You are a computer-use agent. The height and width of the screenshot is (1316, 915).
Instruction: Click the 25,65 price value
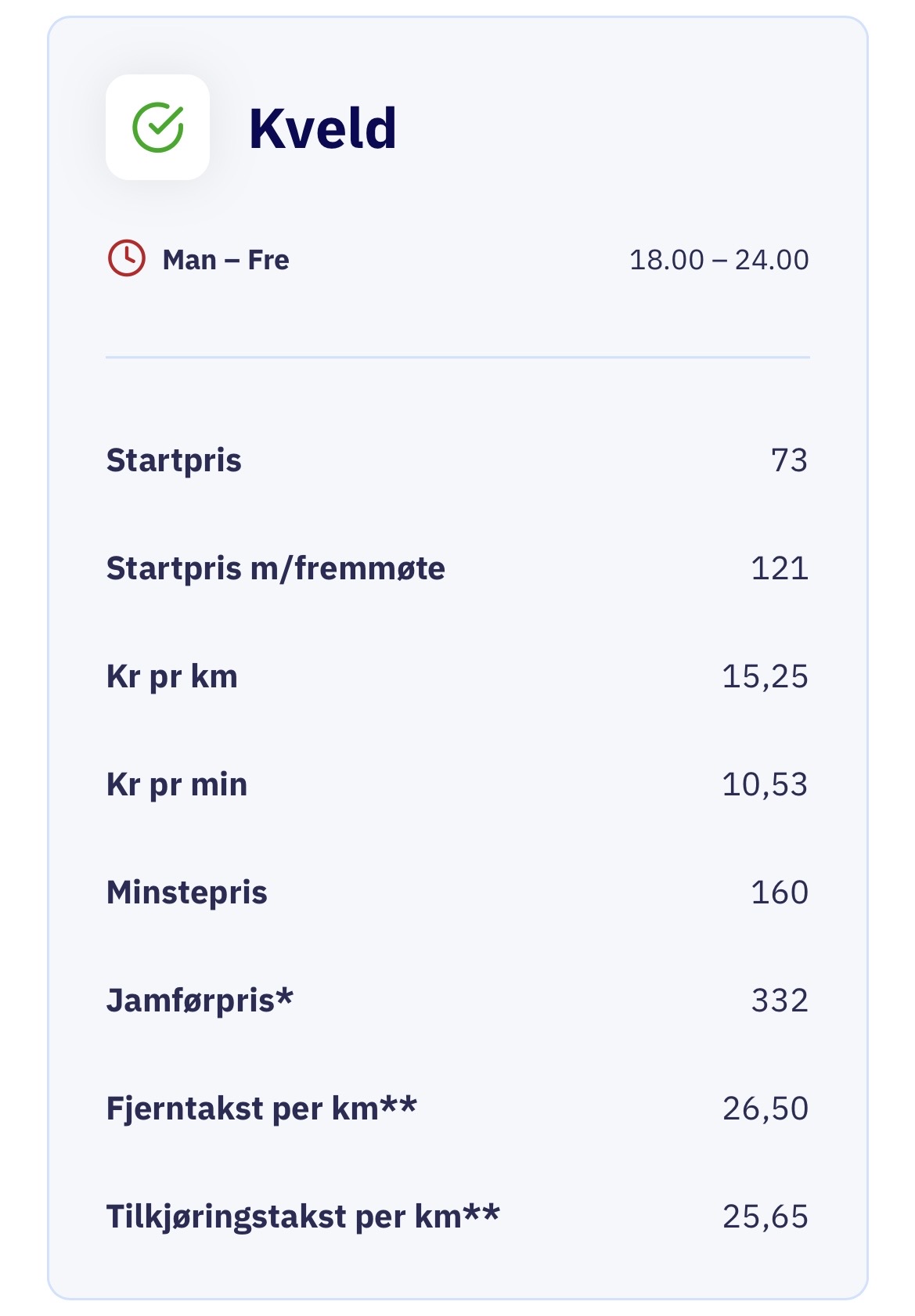pyautogui.click(x=765, y=1217)
